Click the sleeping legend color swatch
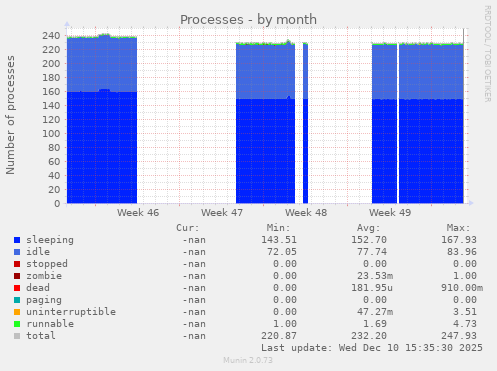Image resolution: width=497 pixels, height=371 pixels. point(17,240)
